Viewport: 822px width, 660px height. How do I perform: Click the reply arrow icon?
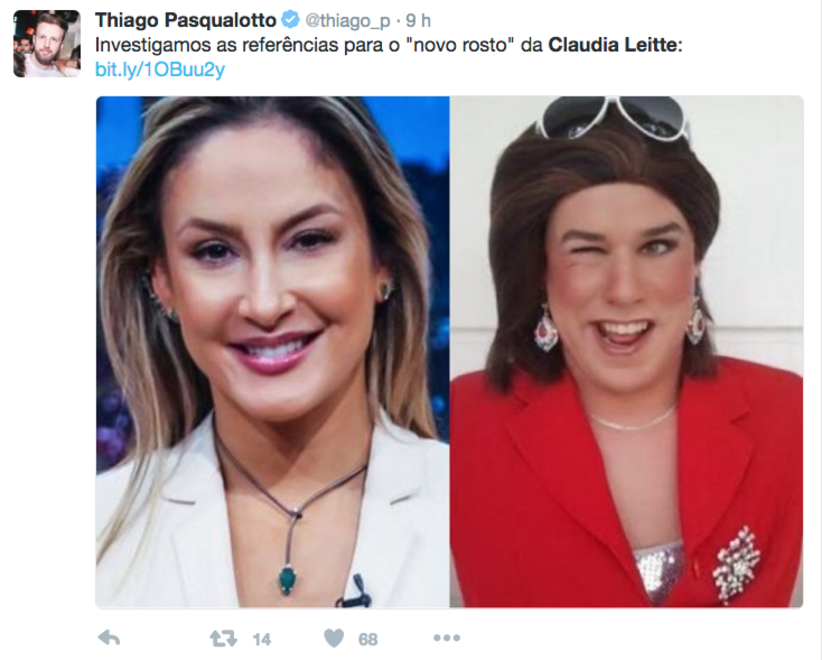pos(109,638)
